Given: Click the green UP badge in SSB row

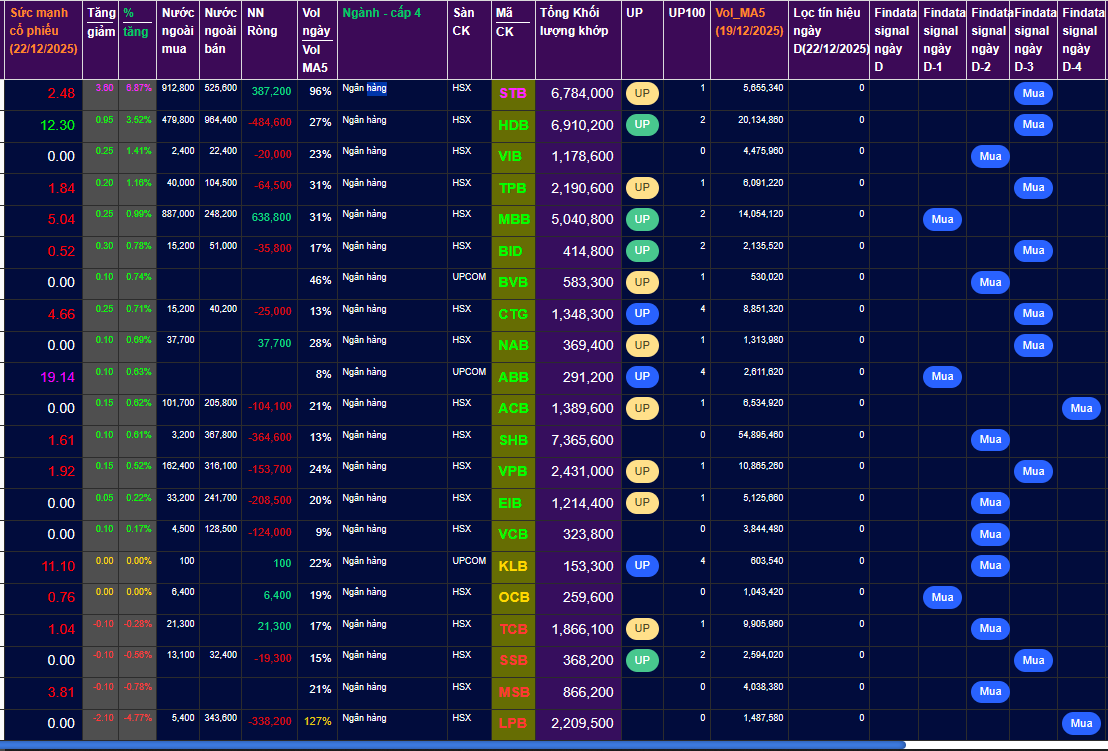Looking at the screenshot, I should click(642, 660).
